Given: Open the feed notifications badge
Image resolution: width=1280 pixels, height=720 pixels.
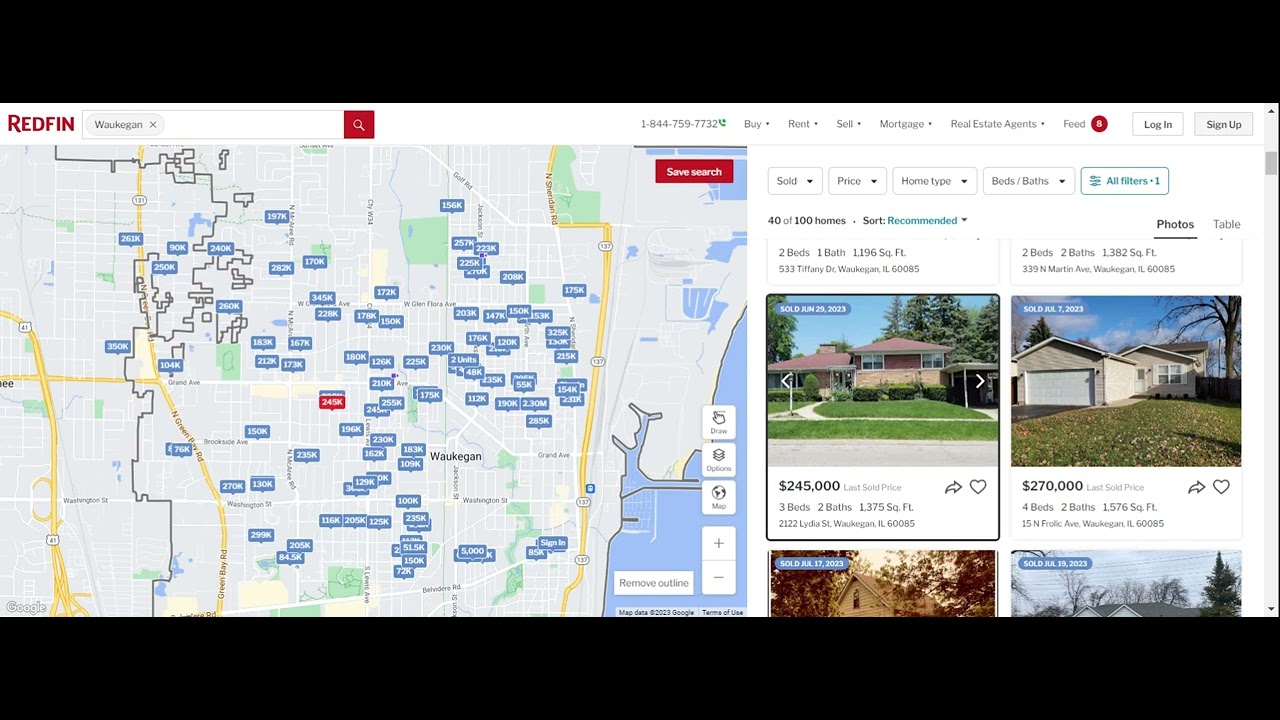Looking at the screenshot, I should tap(1099, 124).
